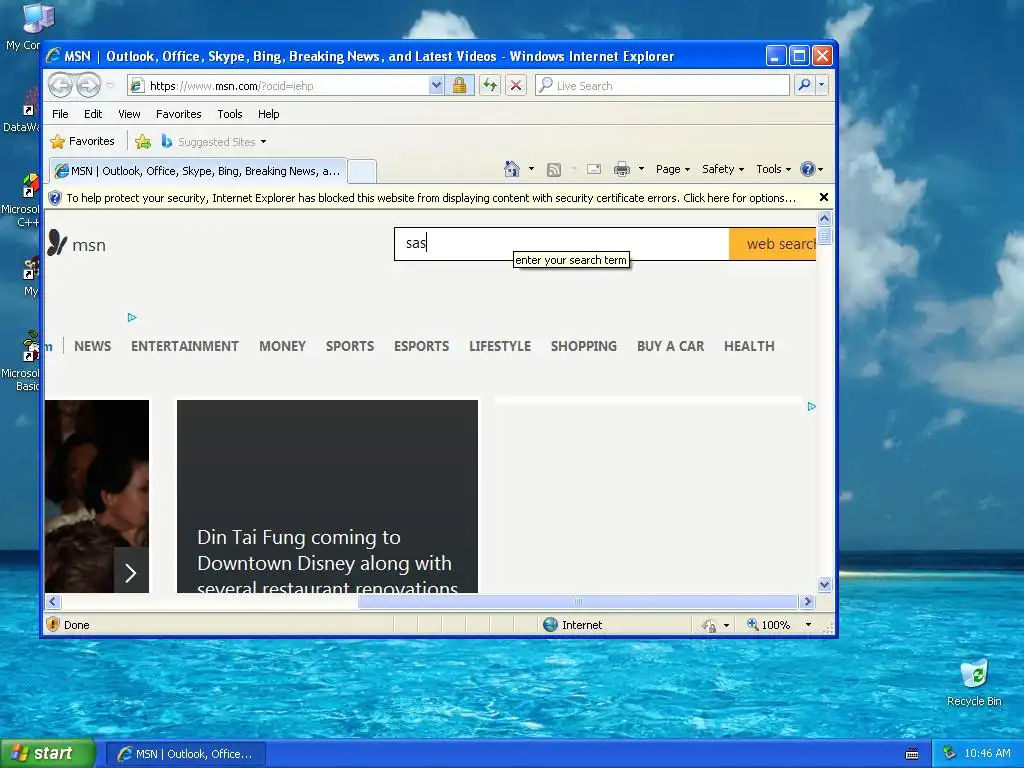
Task: Change zoom level at 100%
Action: [x=779, y=625]
